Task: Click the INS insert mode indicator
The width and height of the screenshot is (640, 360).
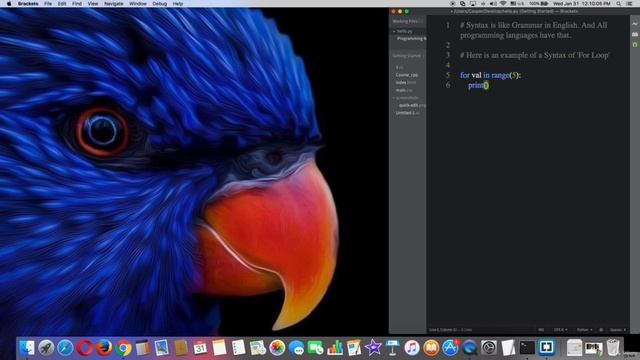Action: tap(541, 330)
